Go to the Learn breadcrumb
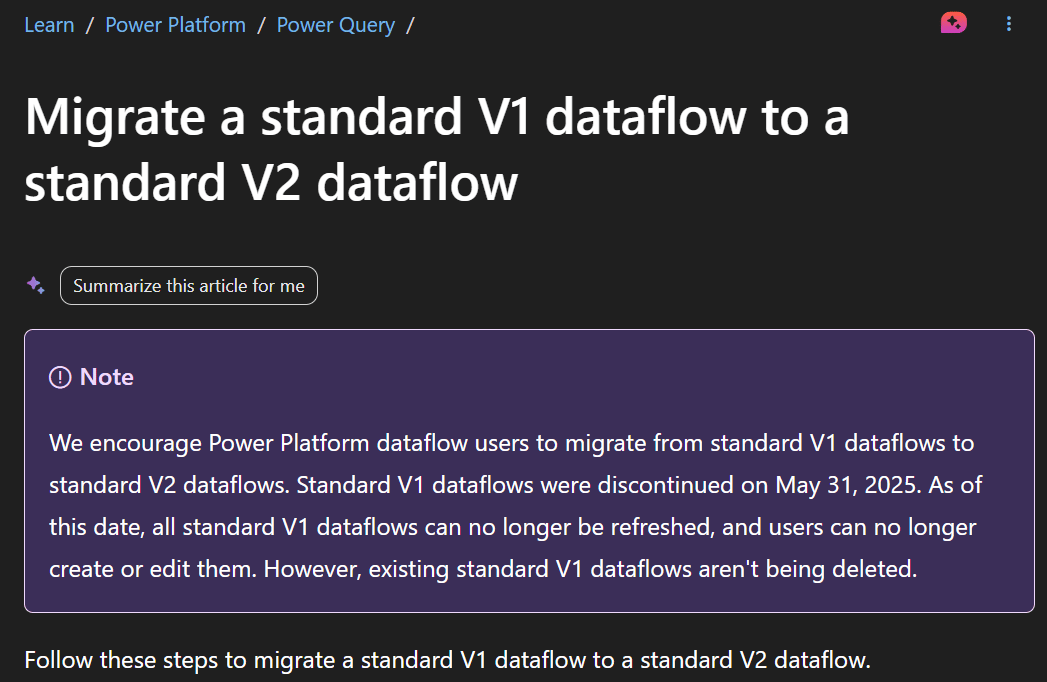Viewport: 1047px width, 682px height. pyautogui.click(x=49, y=25)
